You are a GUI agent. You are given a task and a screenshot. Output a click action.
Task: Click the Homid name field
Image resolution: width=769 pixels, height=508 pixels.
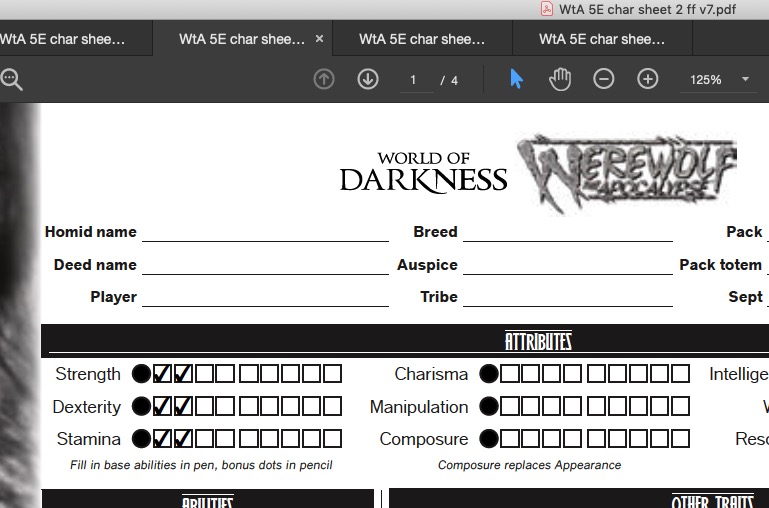pyautogui.click(x=265, y=232)
